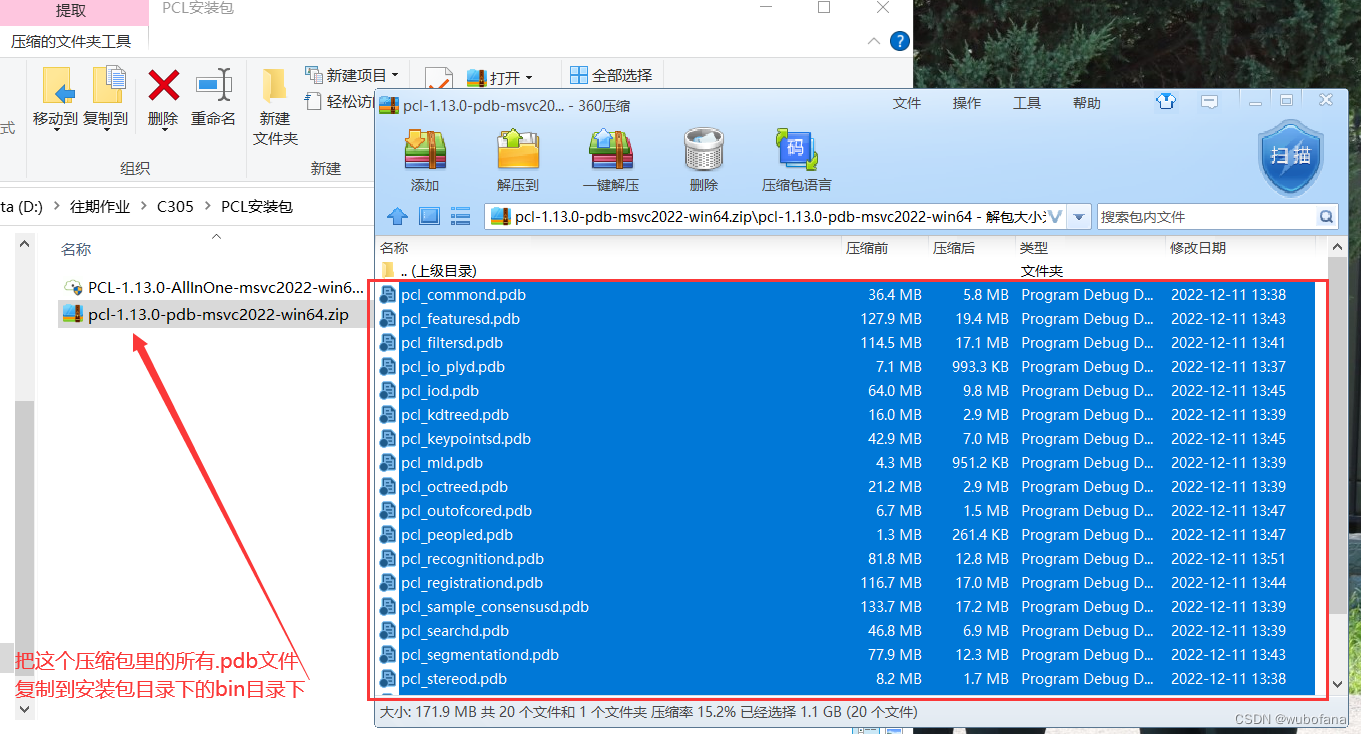
Task: Open the skin (shirt) icon in 360压缩 title bar
Action: click(1166, 102)
